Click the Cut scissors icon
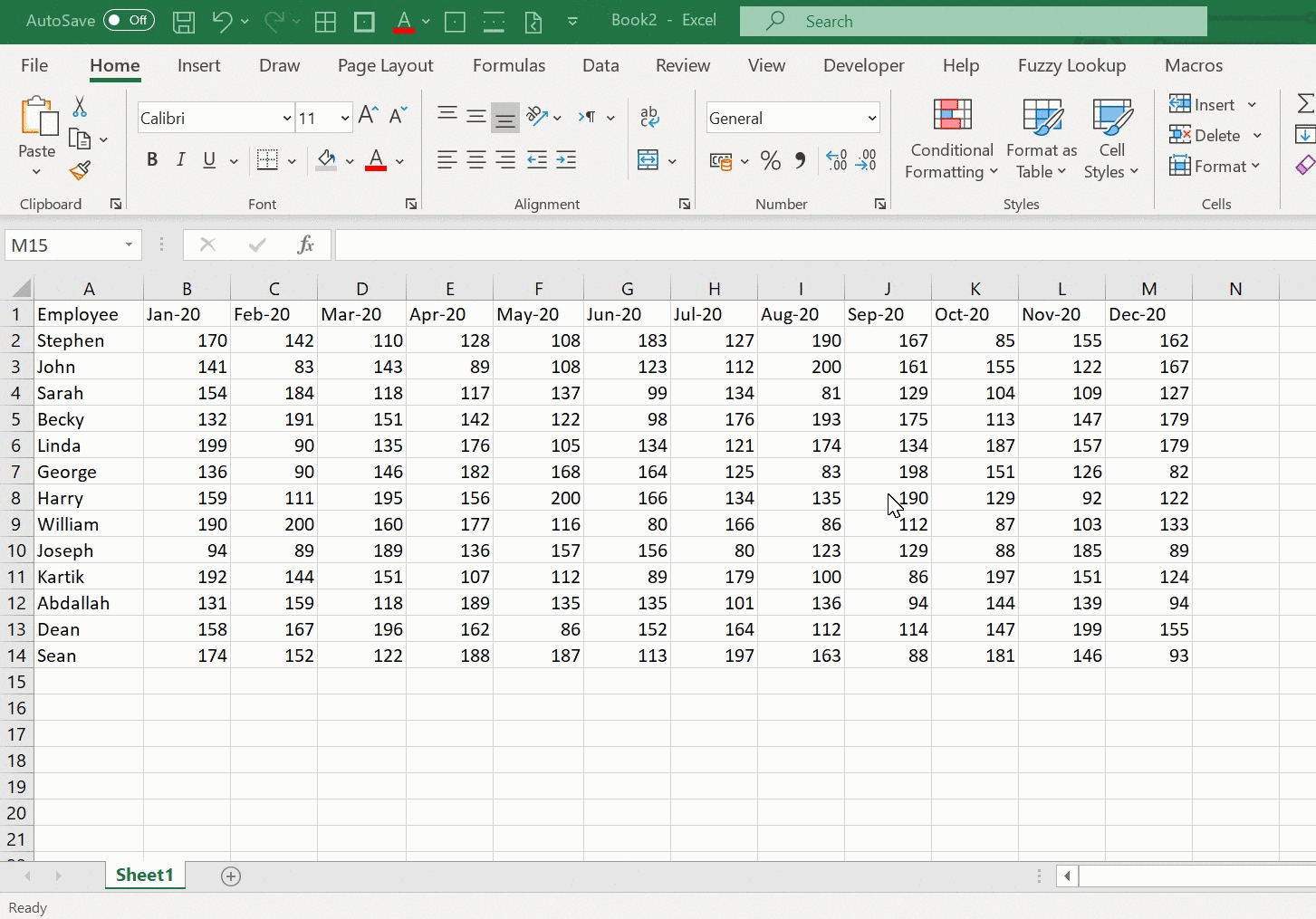The height and width of the screenshot is (919, 1316). click(80, 107)
